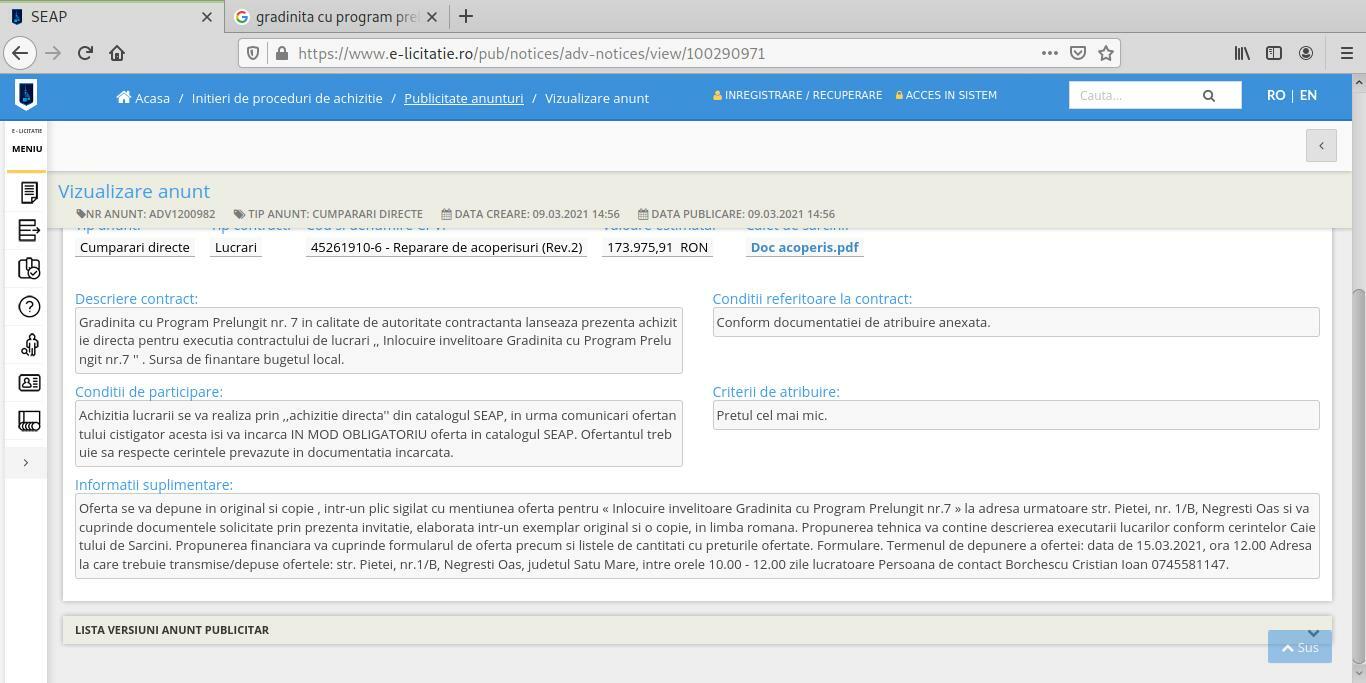Image resolution: width=1366 pixels, height=683 pixels.
Task: Reload the page with browser refresh button
Action: [x=85, y=53]
